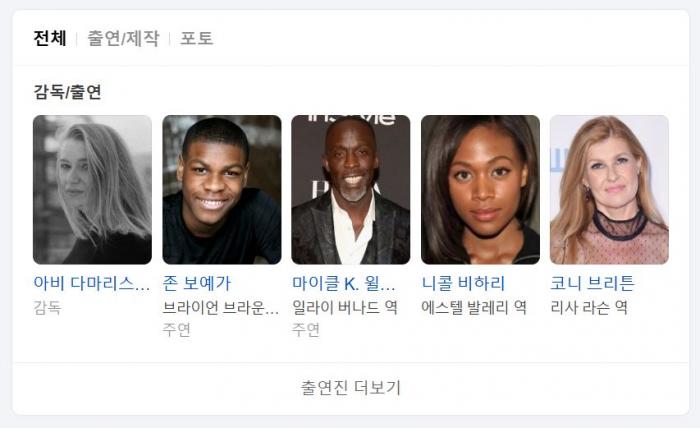Switch to the 출연/제작 tab
The image size is (700, 428).
point(123,38)
